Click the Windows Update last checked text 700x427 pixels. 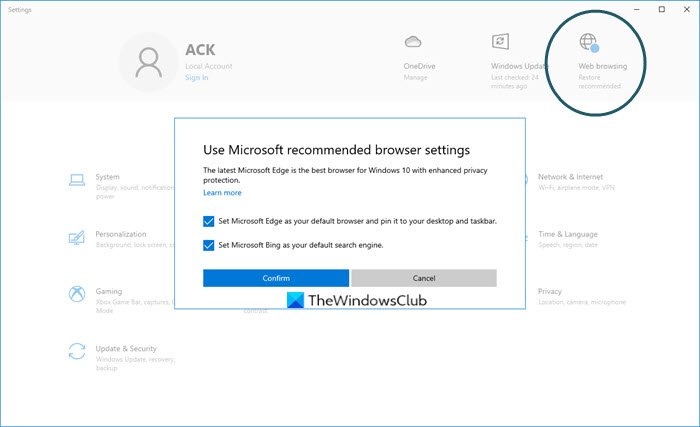pos(515,82)
